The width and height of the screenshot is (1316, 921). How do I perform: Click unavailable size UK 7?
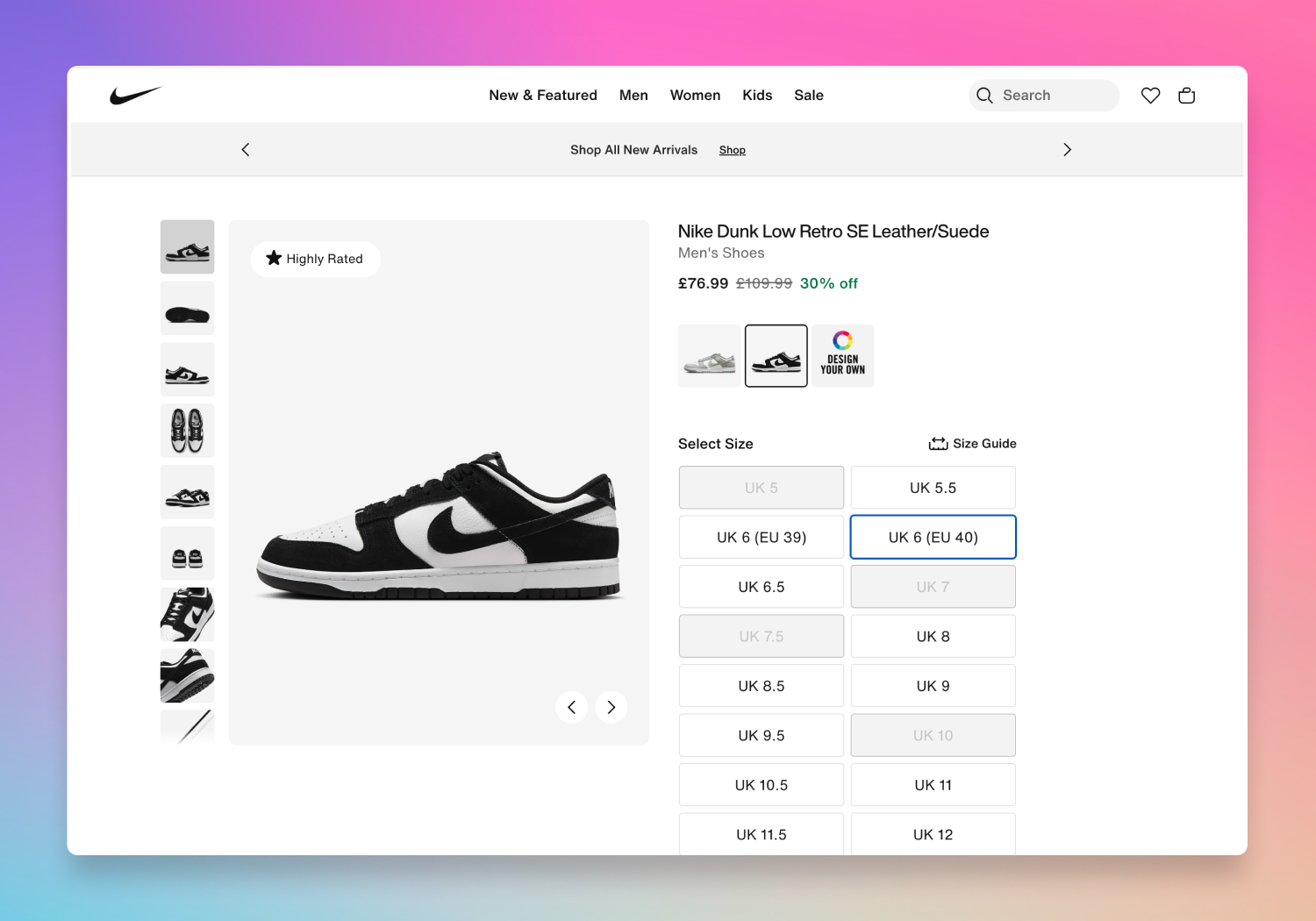pos(933,587)
